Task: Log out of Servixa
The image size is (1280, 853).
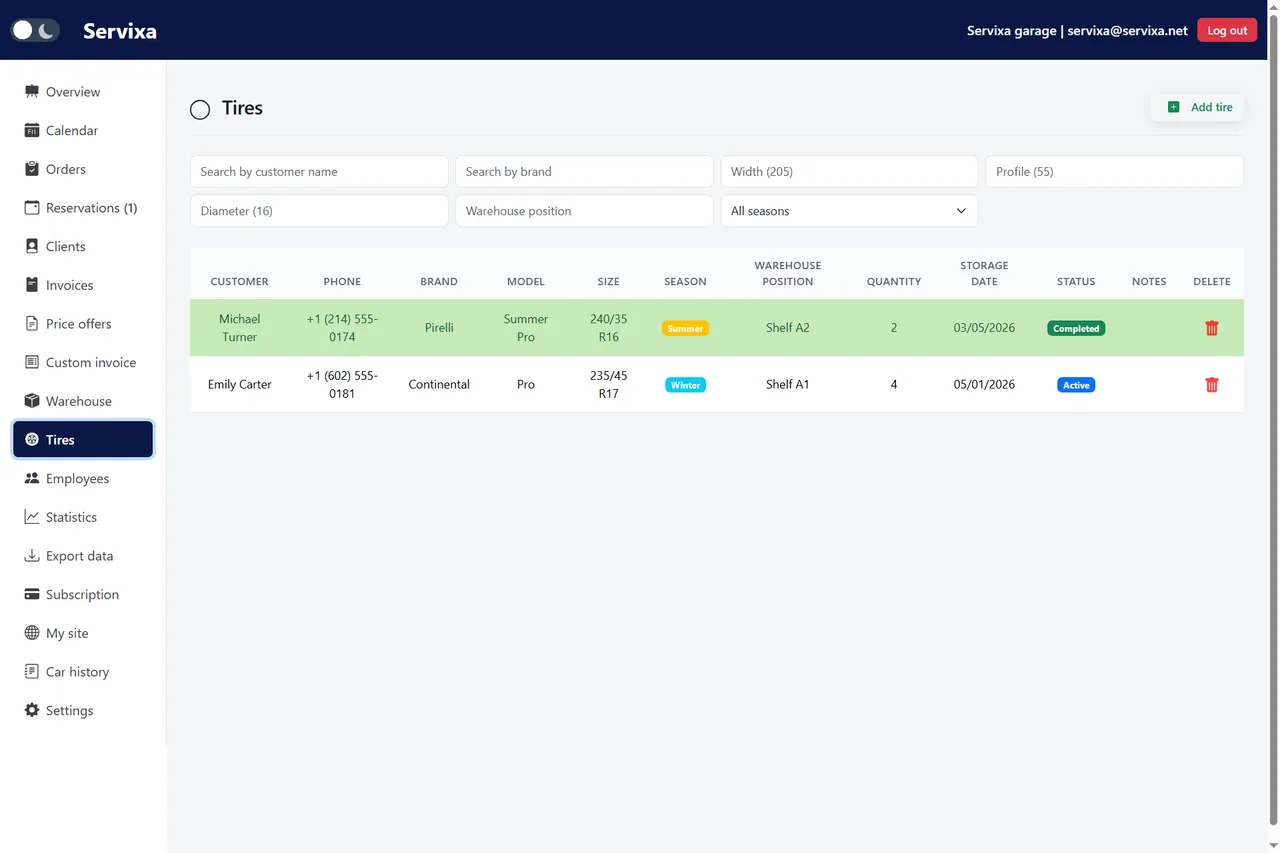Action: (1227, 30)
